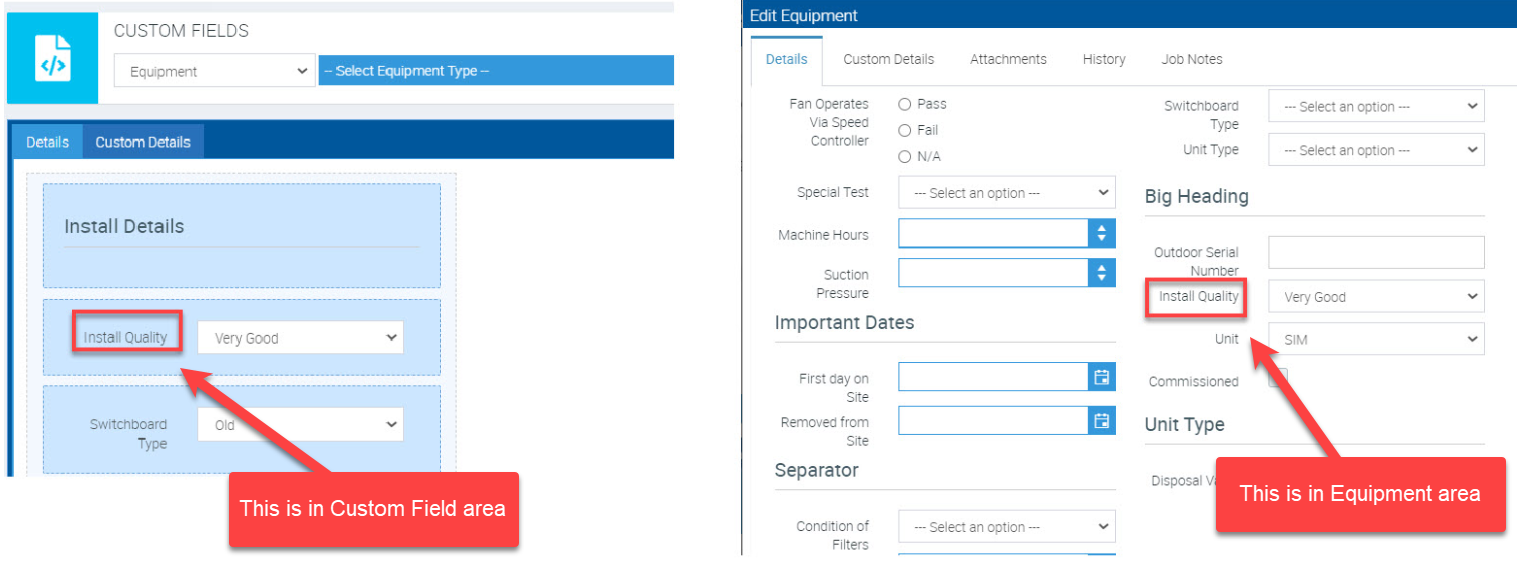Switch to Custom Details tab in Edit Equipment
The image size is (1517, 582).
[x=888, y=59]
